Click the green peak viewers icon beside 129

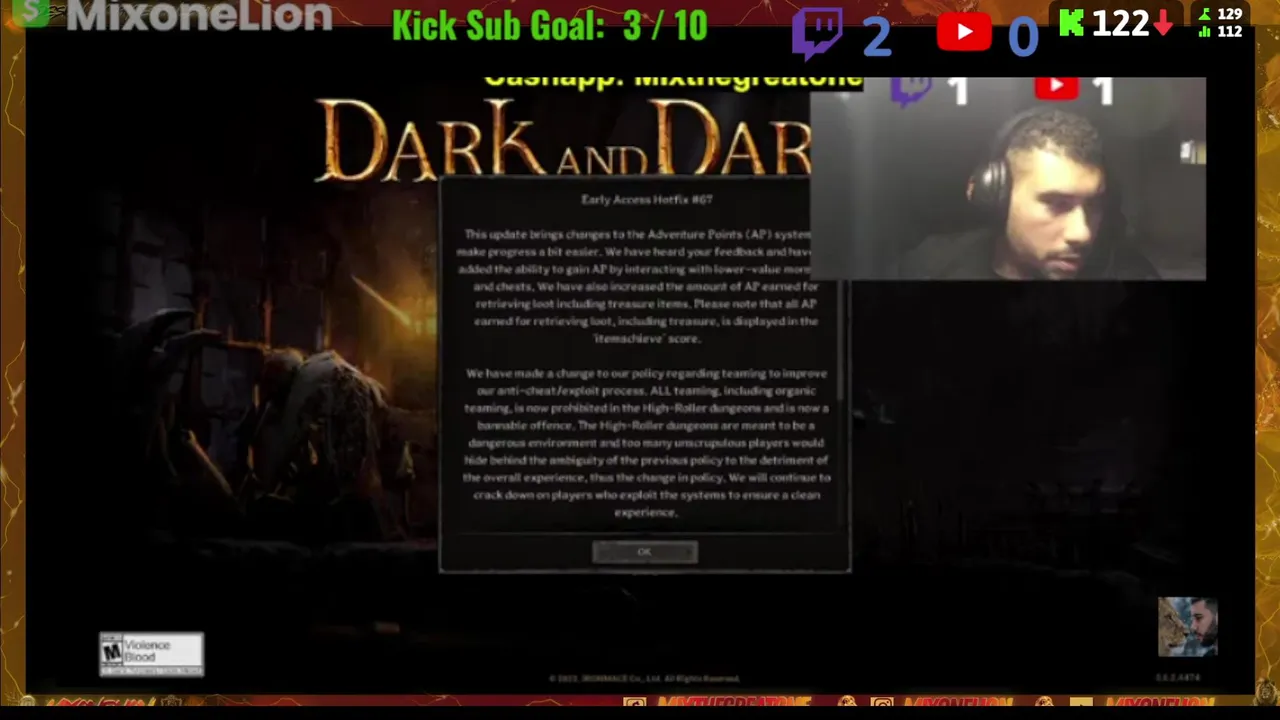coord(1204,14)
